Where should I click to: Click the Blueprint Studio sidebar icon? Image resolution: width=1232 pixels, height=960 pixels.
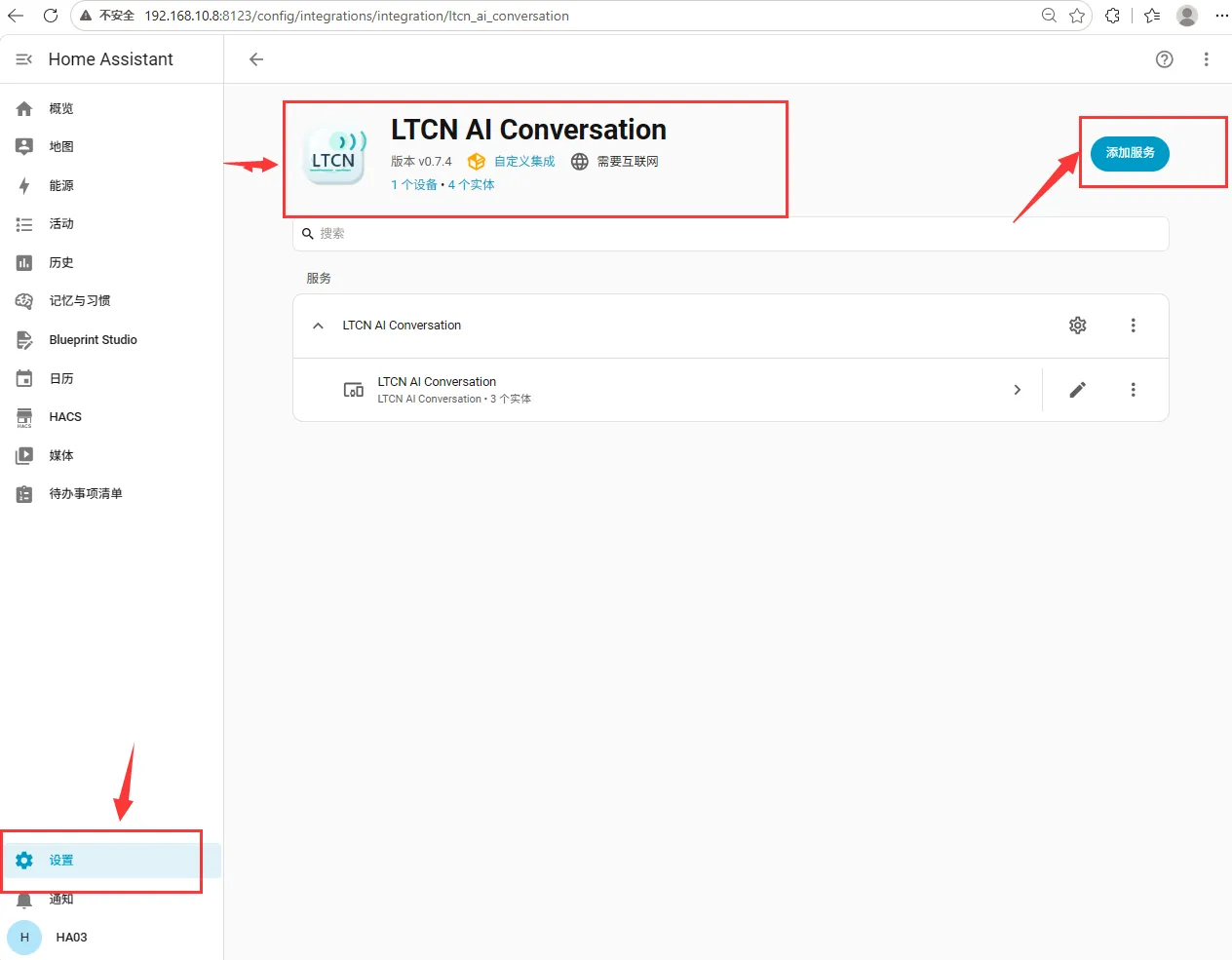coord(24,340)
